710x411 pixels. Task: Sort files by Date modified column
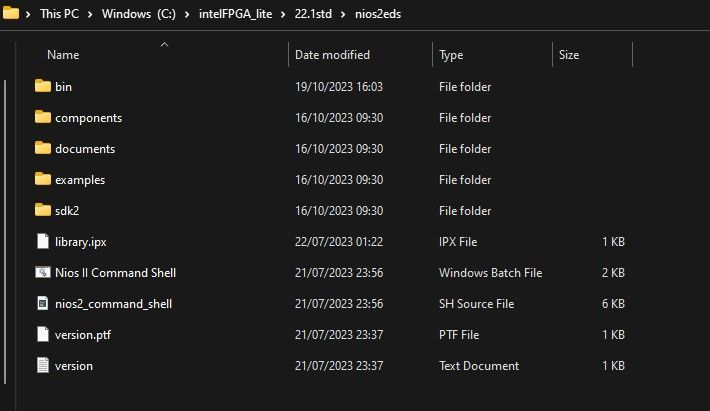(x=332, y=55)
